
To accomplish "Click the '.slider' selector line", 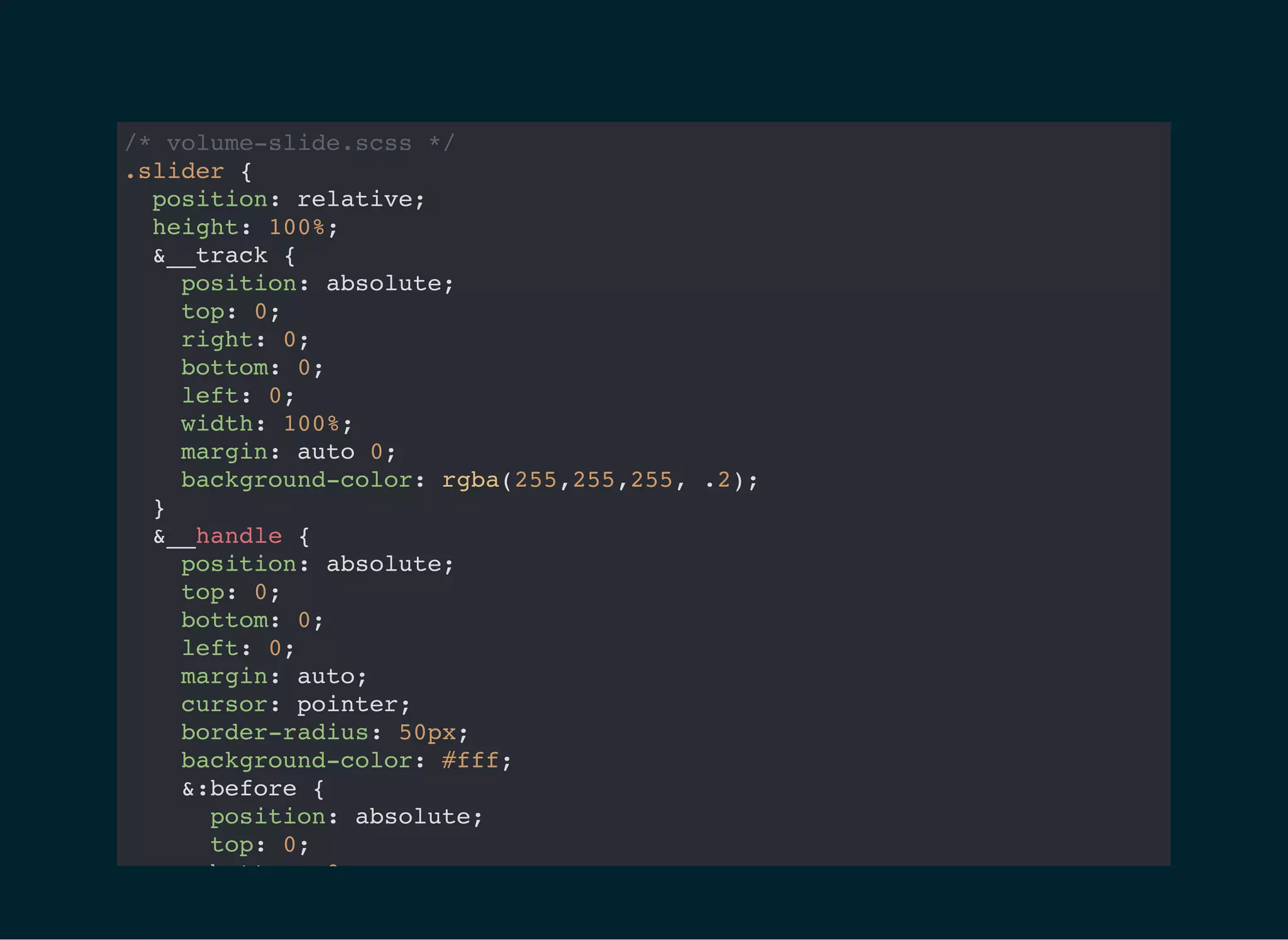I will tap(188, 171).
